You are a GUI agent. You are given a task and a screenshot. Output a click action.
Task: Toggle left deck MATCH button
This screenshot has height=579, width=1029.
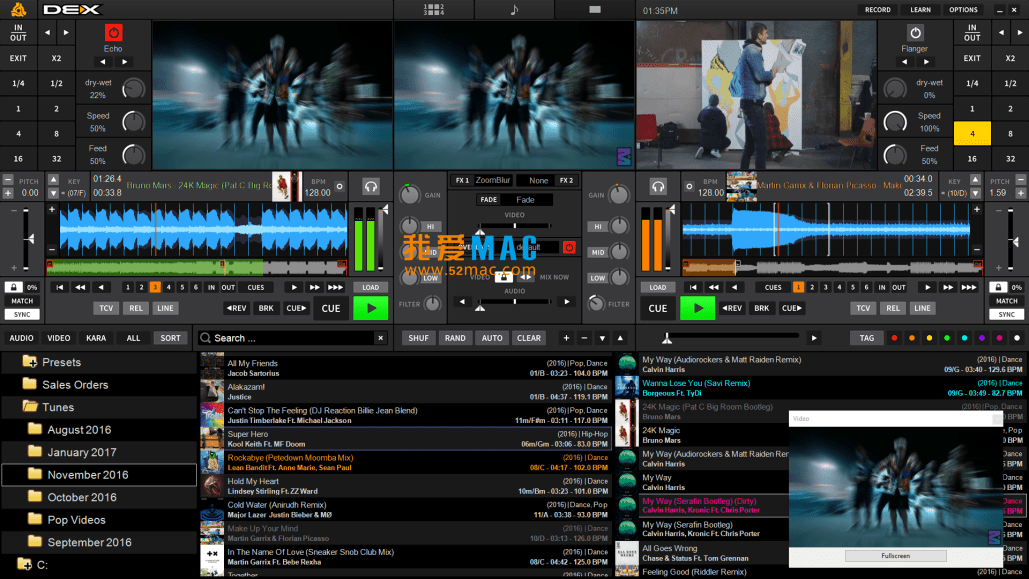(x=22, y=301)
